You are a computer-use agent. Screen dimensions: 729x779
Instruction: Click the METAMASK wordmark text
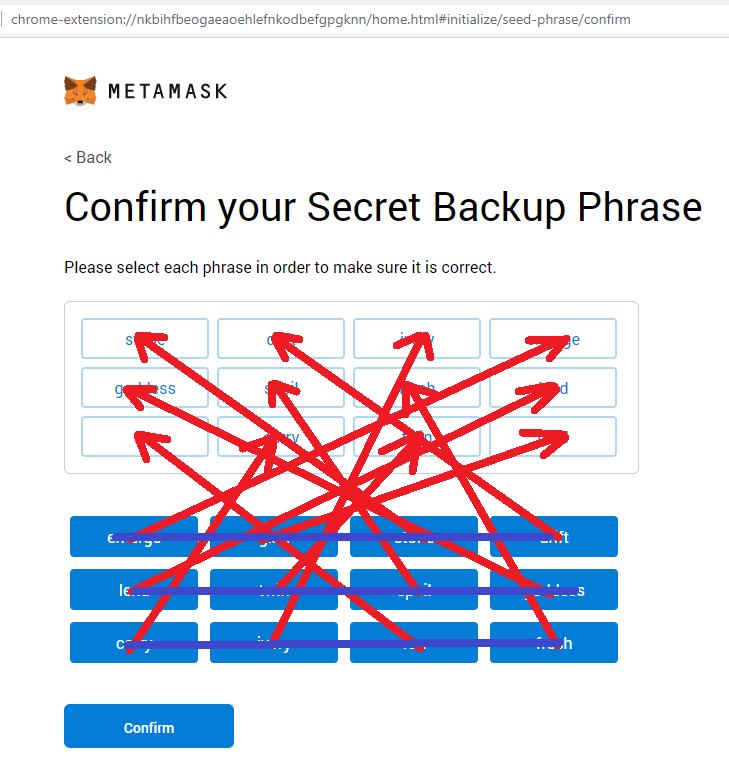click(x=167, y=91)
